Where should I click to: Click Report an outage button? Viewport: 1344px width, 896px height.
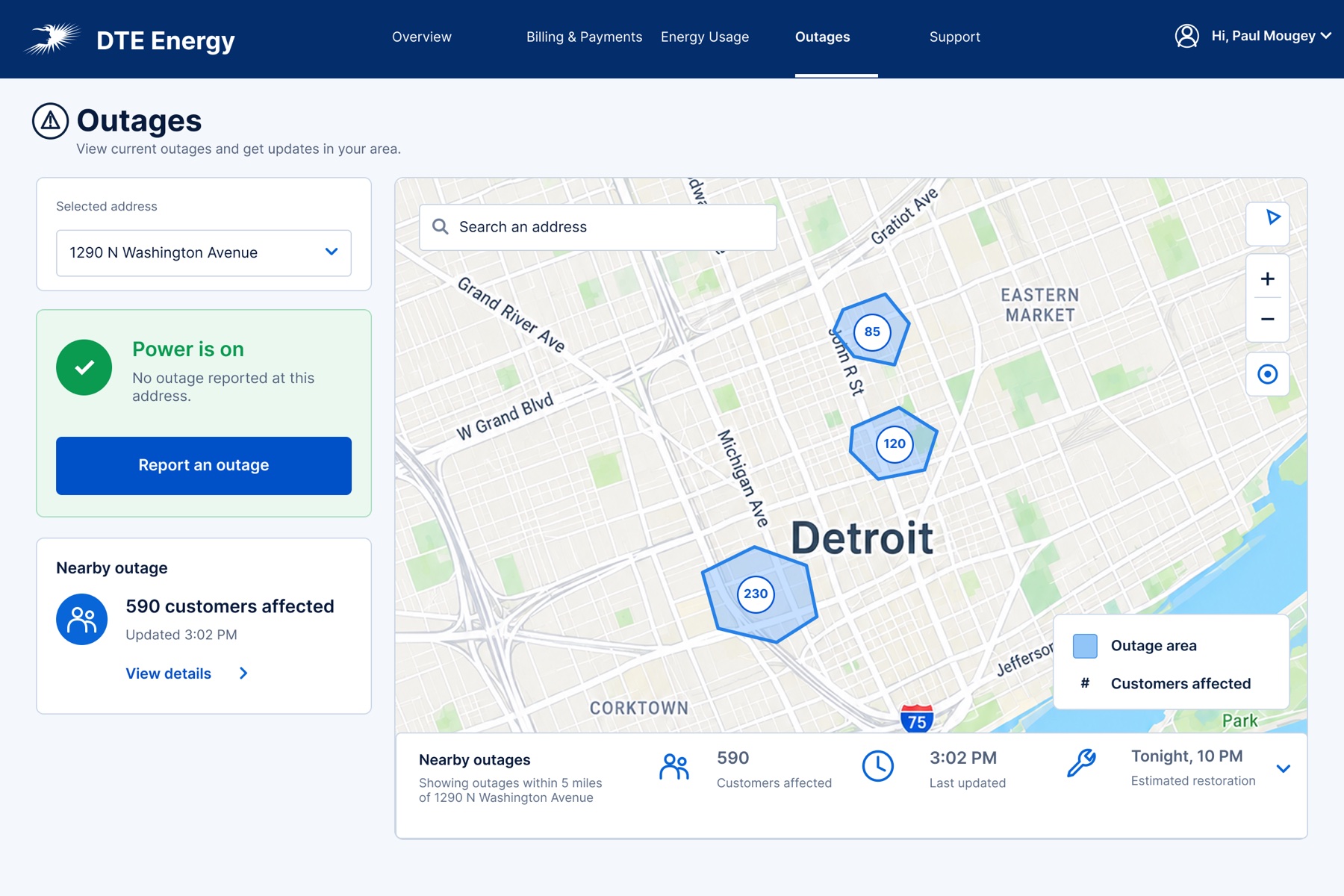coord(204,466)
